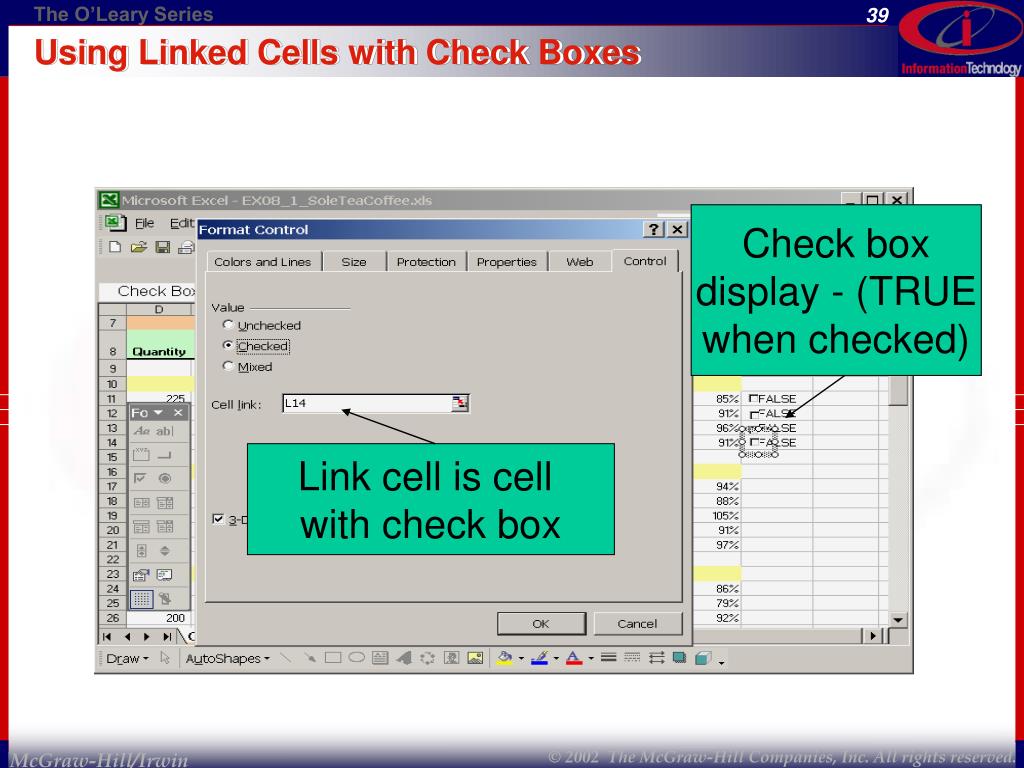
Task: Select the Button tool on Forms toolbar
Action: click(x=165, y=455)
